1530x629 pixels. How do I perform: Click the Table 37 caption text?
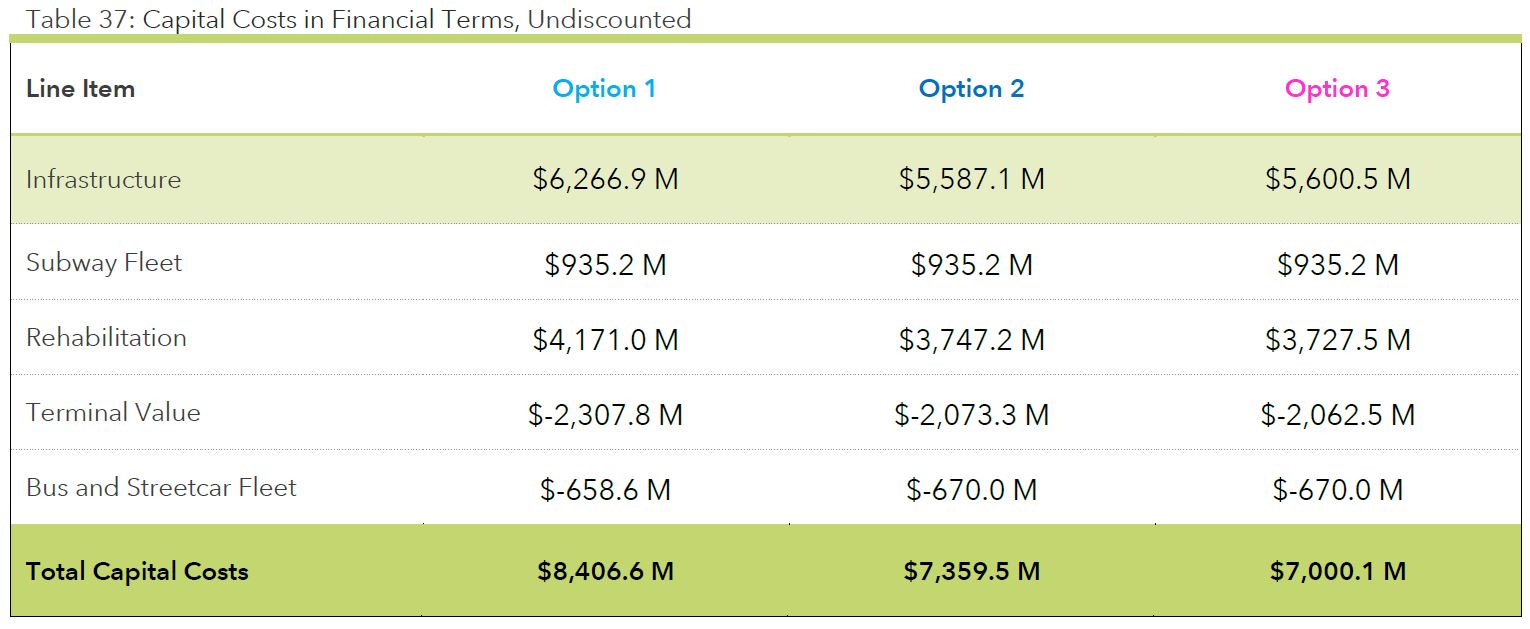click(x=359, y=19)
